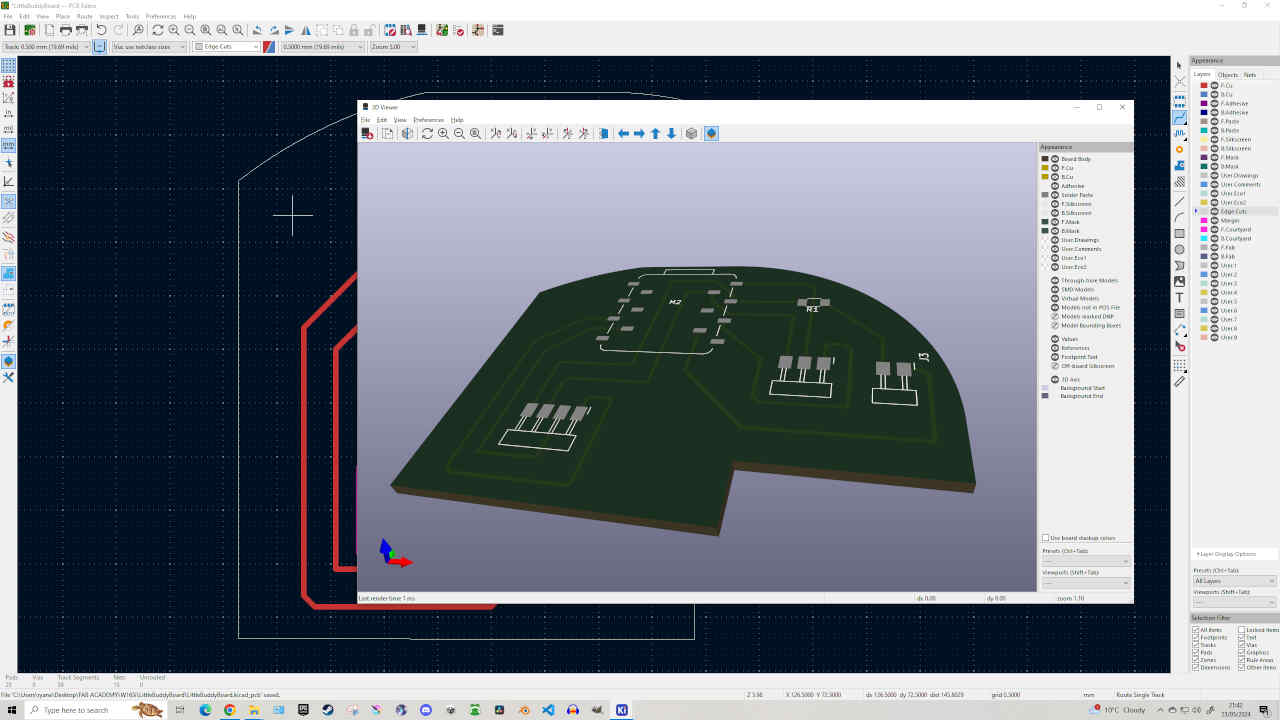Check Use board stackup colors
This screenshot has height=720, width=1280.
[1046, 538]
